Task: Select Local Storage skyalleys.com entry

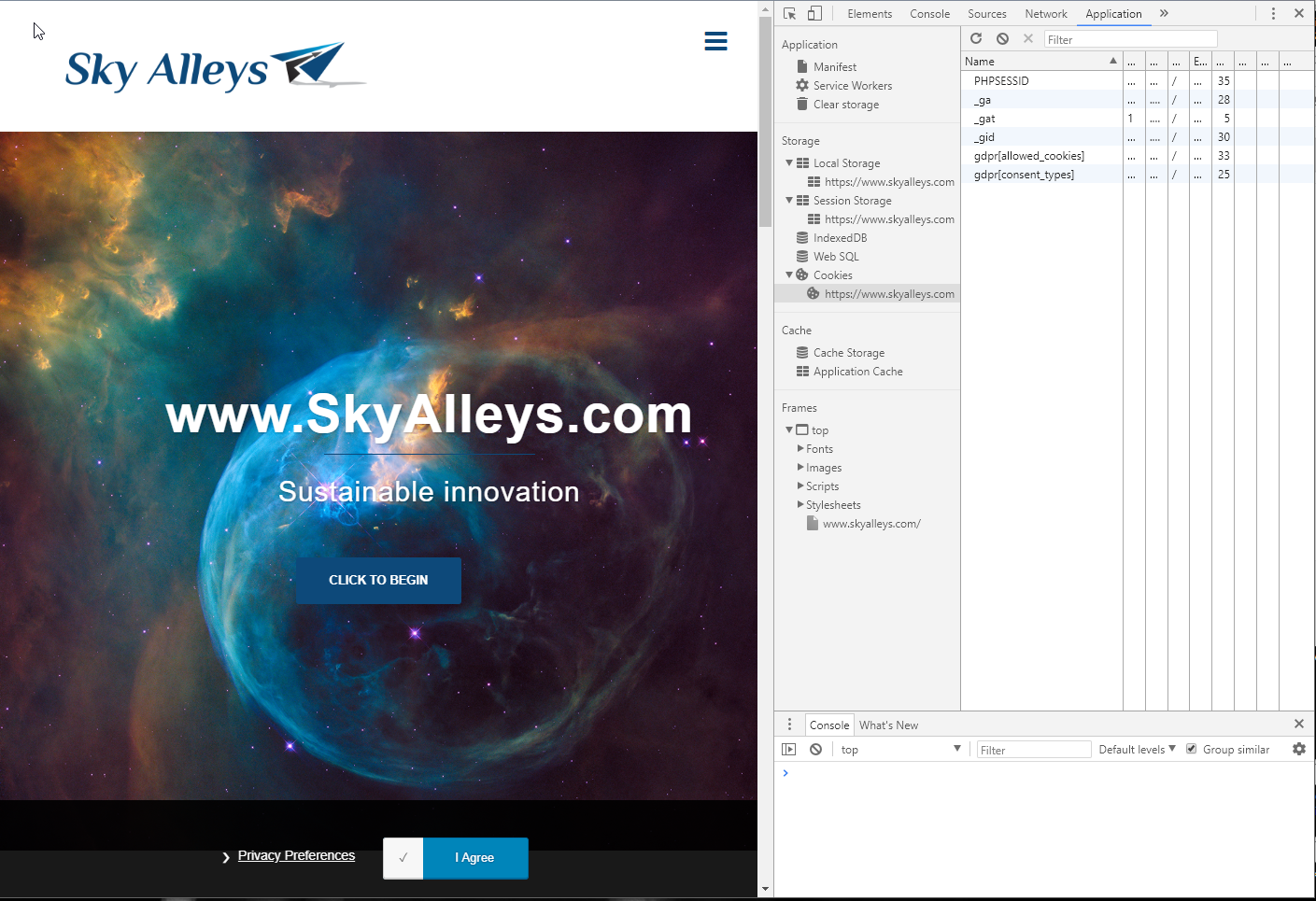Action: coord(889,181)
